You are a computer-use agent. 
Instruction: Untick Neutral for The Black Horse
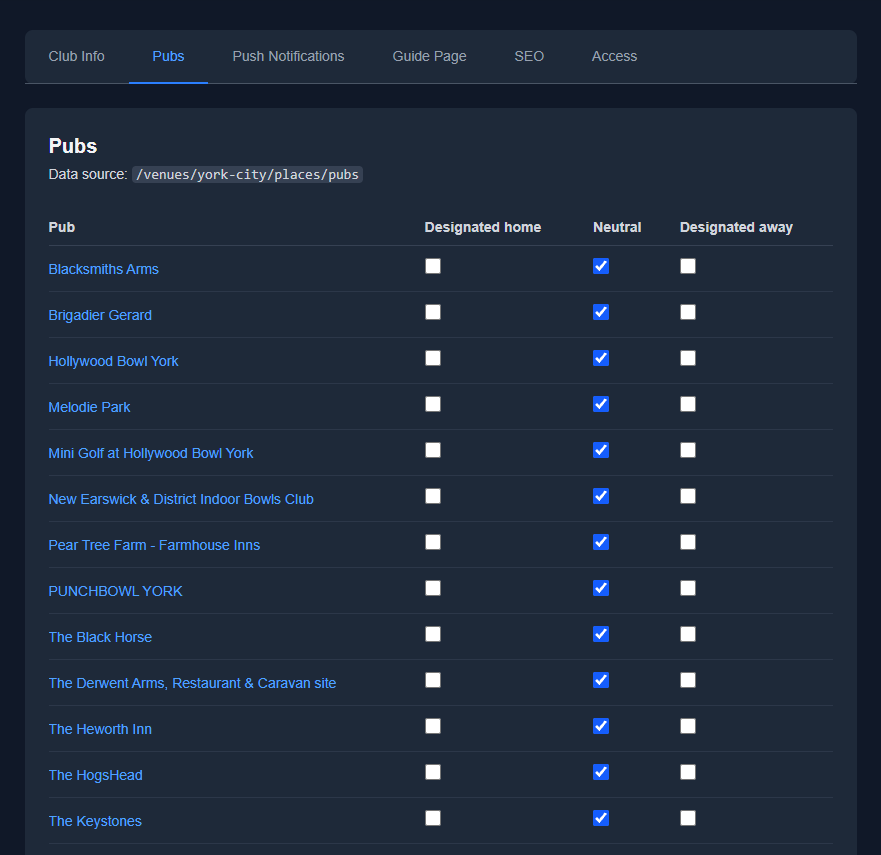(x=601, y=635)
